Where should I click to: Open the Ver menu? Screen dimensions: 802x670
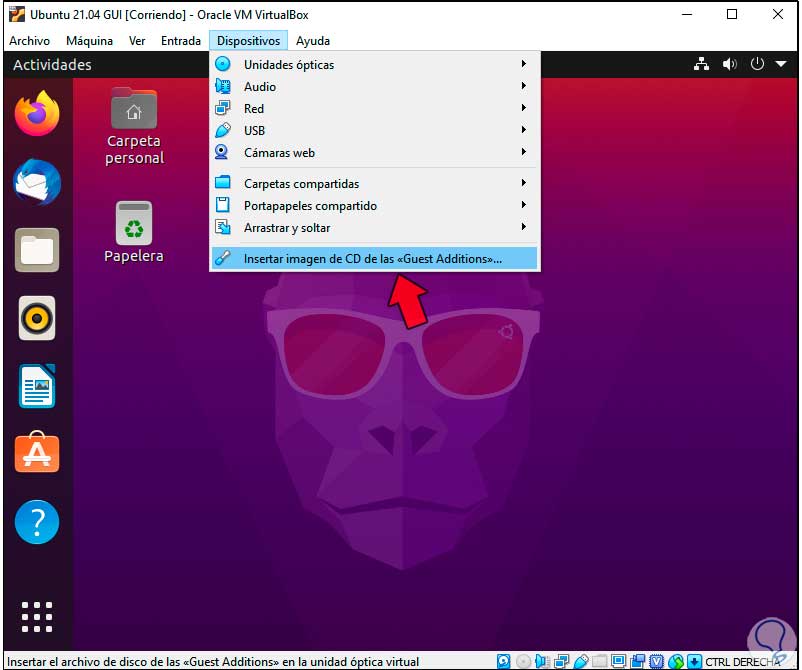[137, 41]
